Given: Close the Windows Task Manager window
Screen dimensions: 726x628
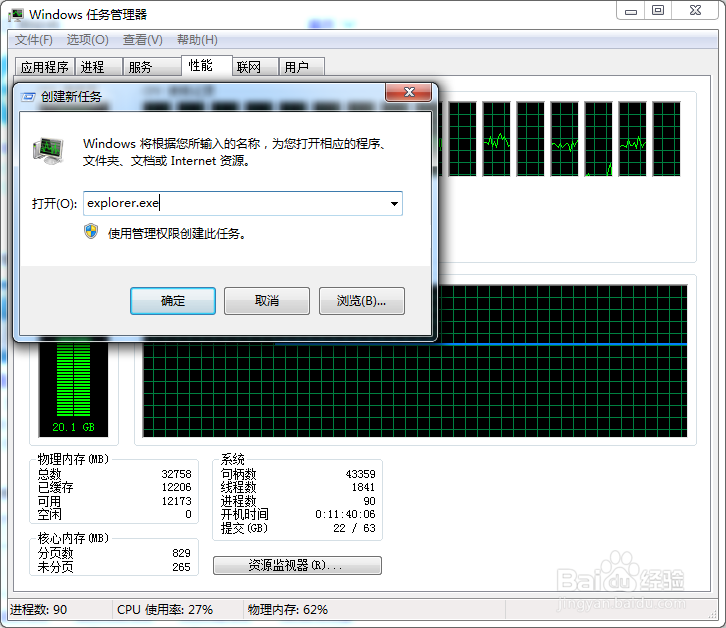Looking at the screenshot, I should coord(695,11).
